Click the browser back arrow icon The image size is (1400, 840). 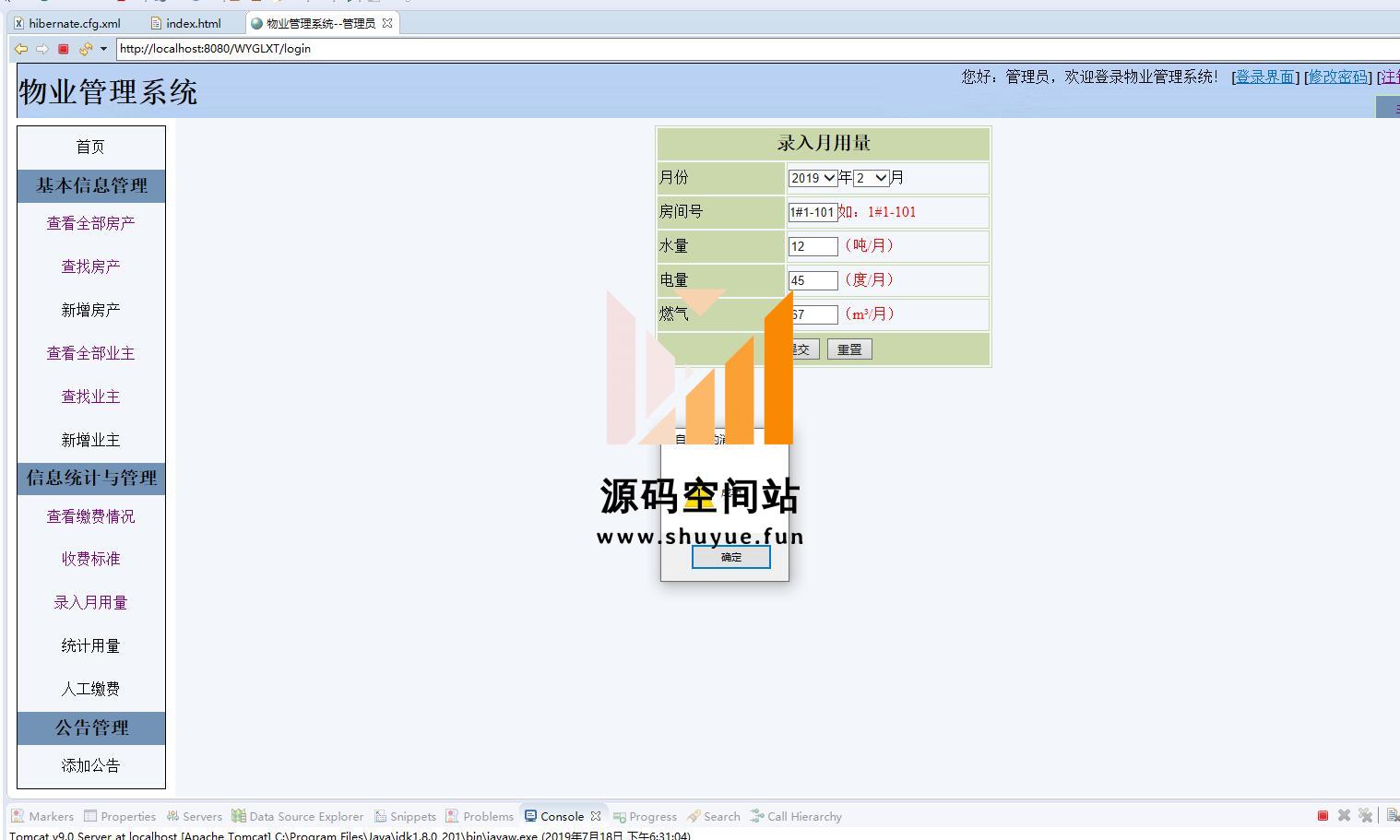pyautogui.click(x=20, y=49)
